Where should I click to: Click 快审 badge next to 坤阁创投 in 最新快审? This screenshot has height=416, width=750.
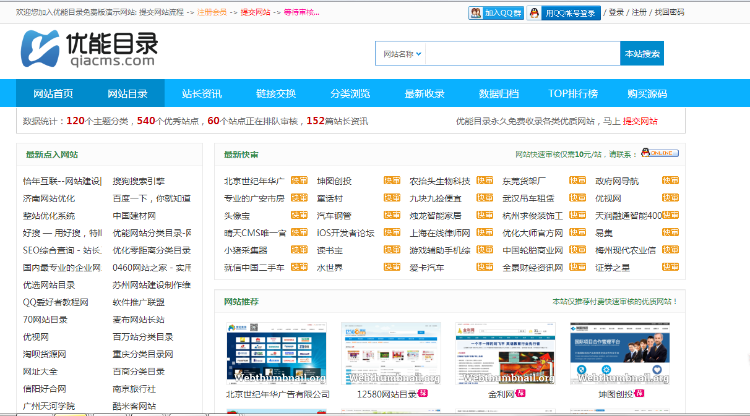(x=392, y=180)
